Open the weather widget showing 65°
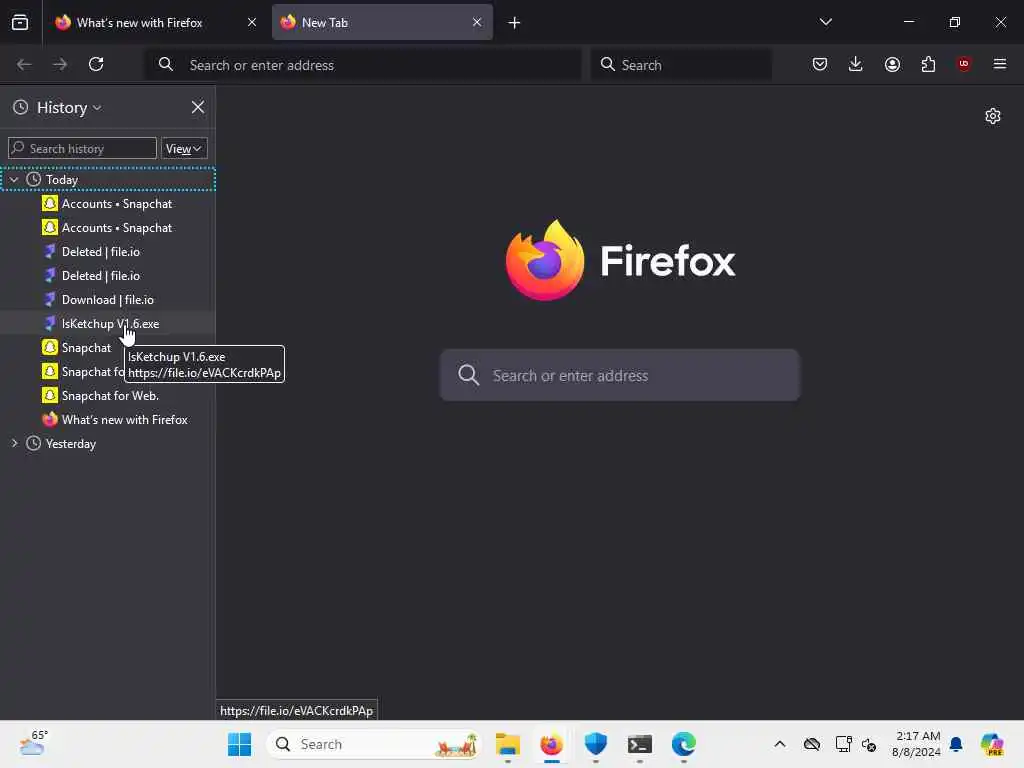The image size is (1024, 768). (x=33, y=744)
